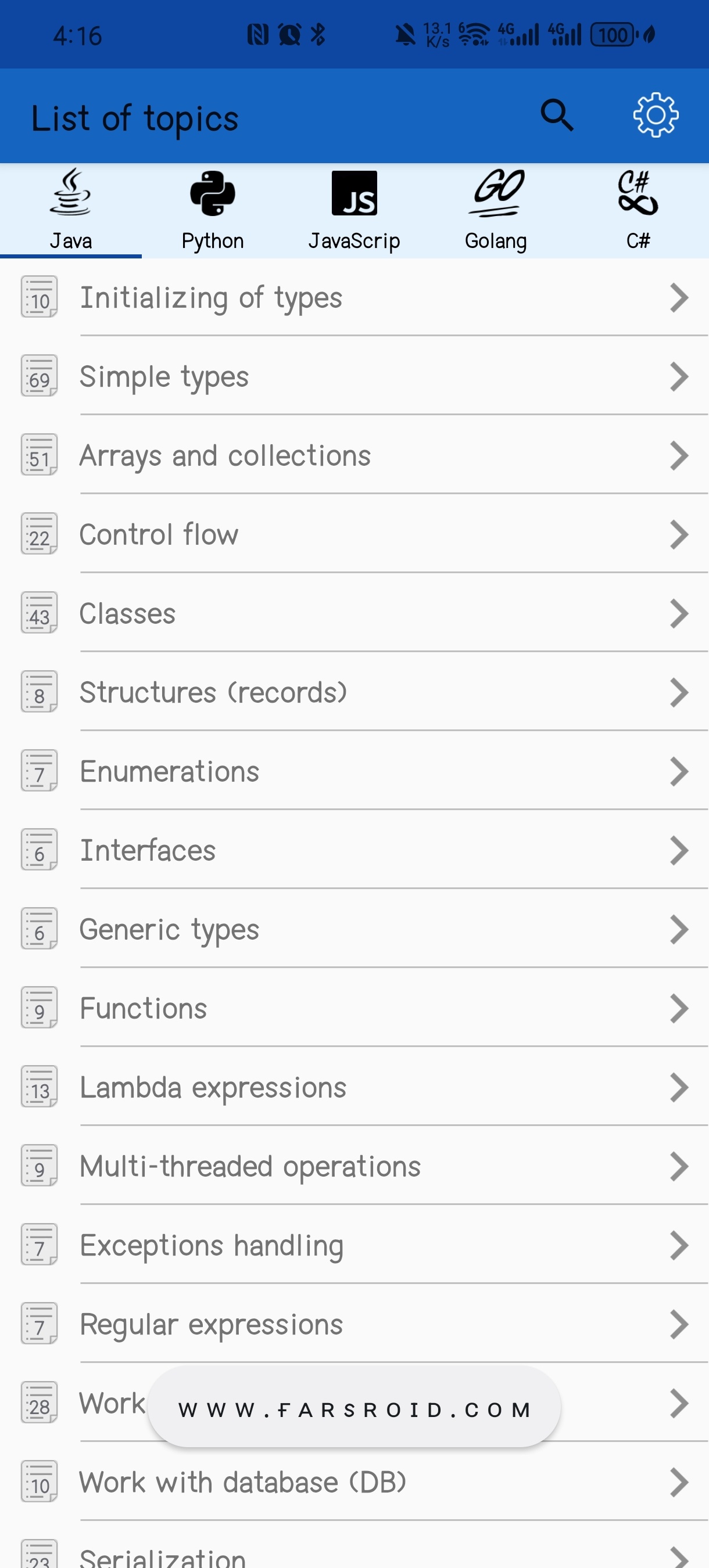709x1568 pixels.
Task: Tap the 69 count icon beside Simple types
Action: pyautogui.click(x=40, y=376)
